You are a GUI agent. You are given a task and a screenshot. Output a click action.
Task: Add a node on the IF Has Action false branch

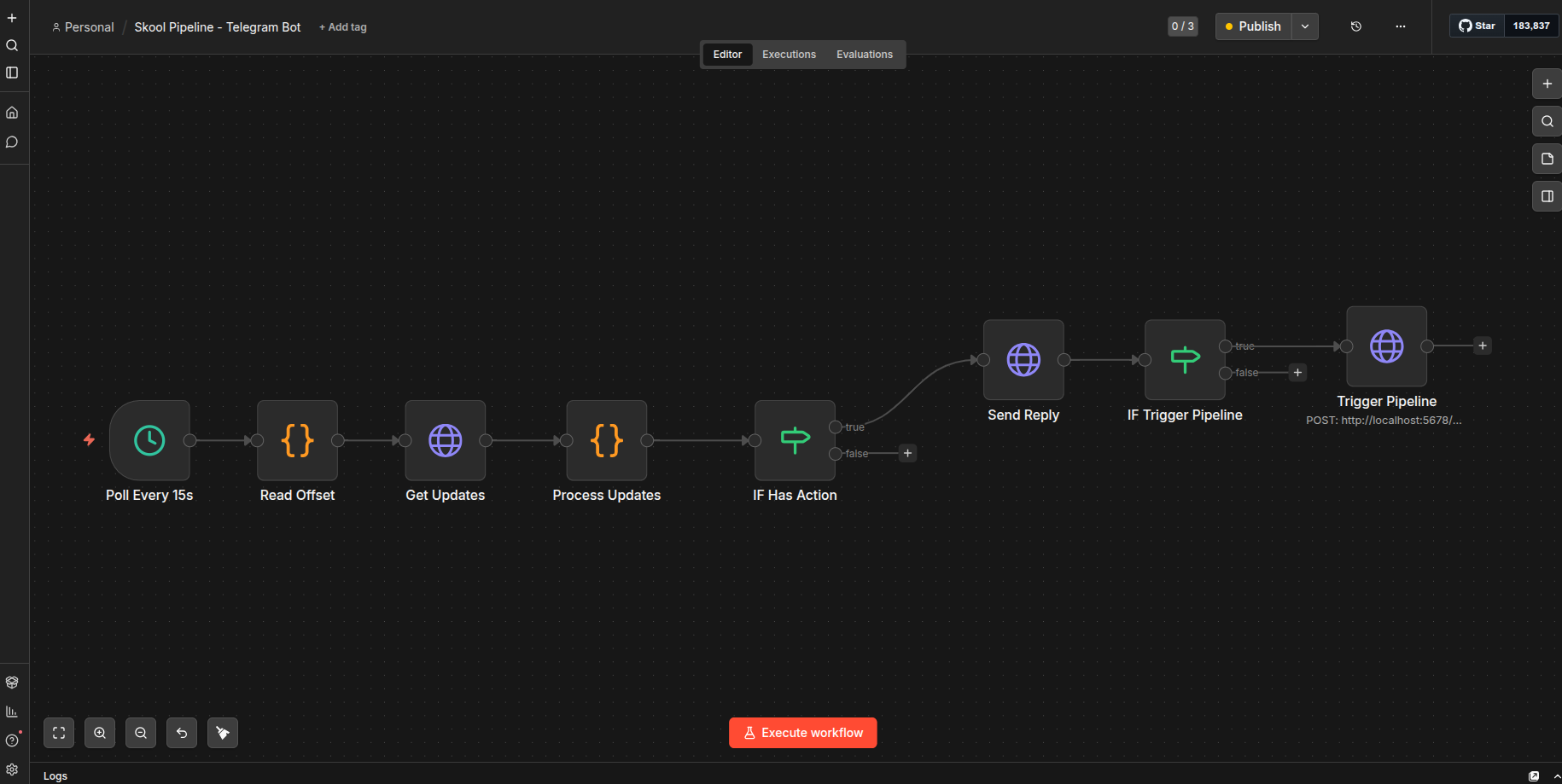click(907, 453)
